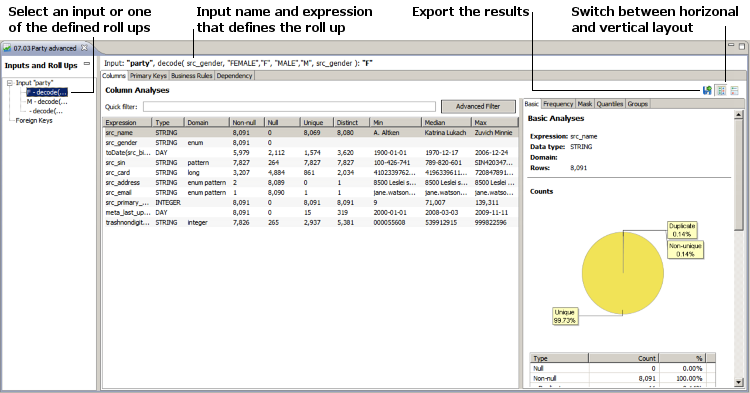Click into the Quick filter field
The height and width of the screenshot is (393, 750).
coord(289,107)
